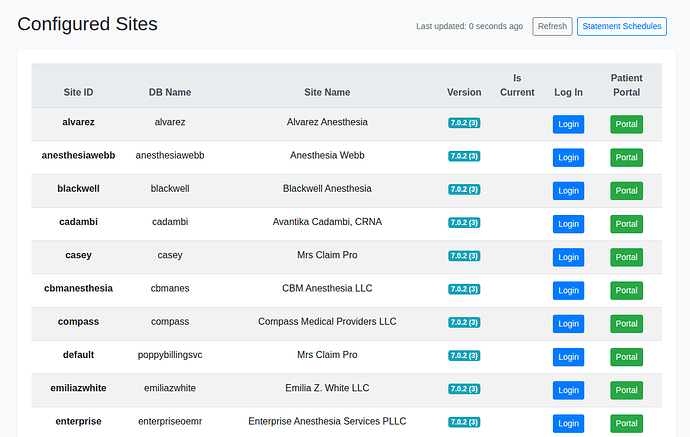Log in to the compass site
The width and height of the screenshot is (690, 437).
(x=569, y=323)
